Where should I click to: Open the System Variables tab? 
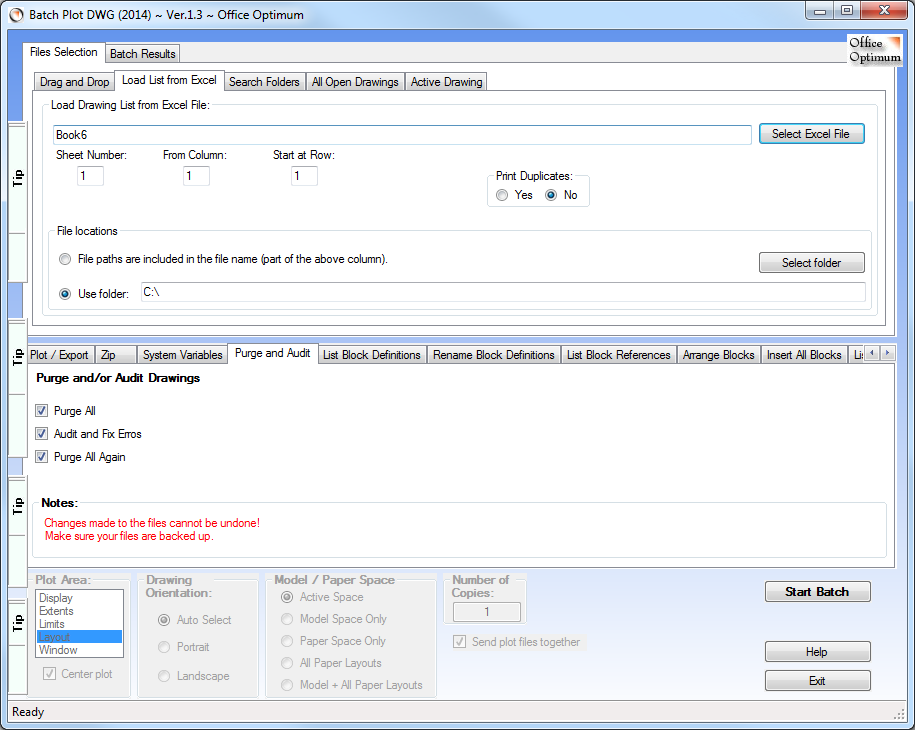183,355
